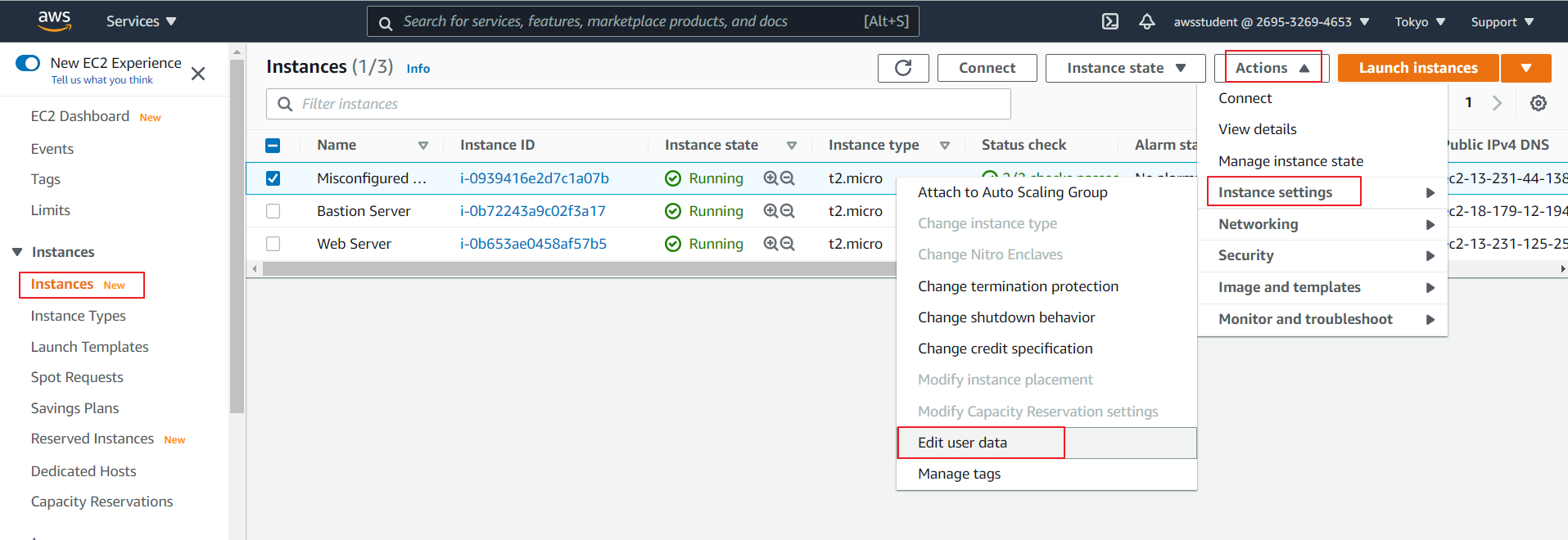Open instance i-0939416e2d7c1a07b link
Image resolution: width=1568 pixels, height=540 pixels.
pyautogui.click(x=535, y=178)
